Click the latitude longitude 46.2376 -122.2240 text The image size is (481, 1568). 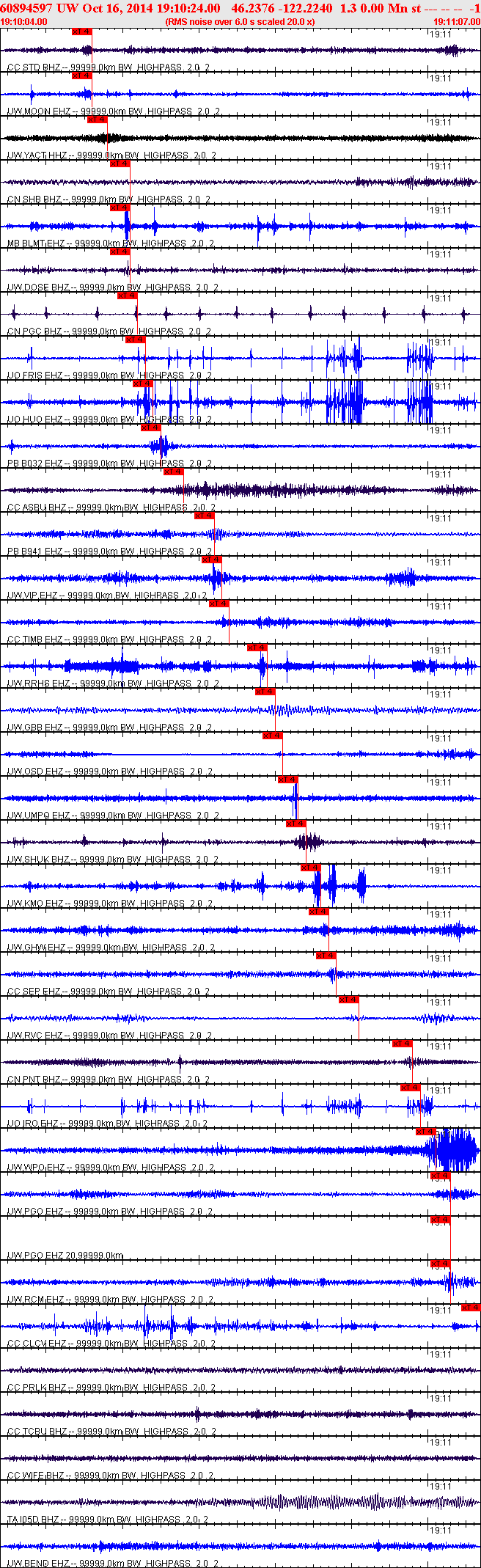click(x=282, y=8)
